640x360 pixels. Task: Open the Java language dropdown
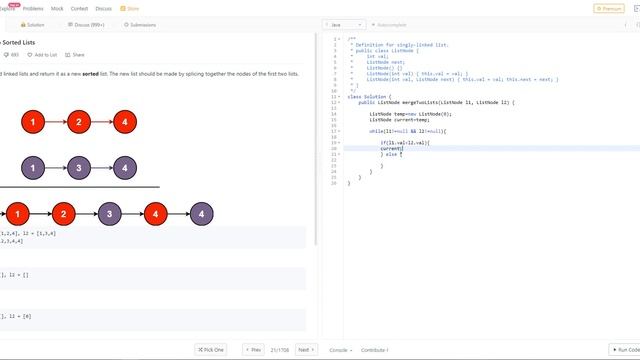pyautogui.click(x=344, y=25)
